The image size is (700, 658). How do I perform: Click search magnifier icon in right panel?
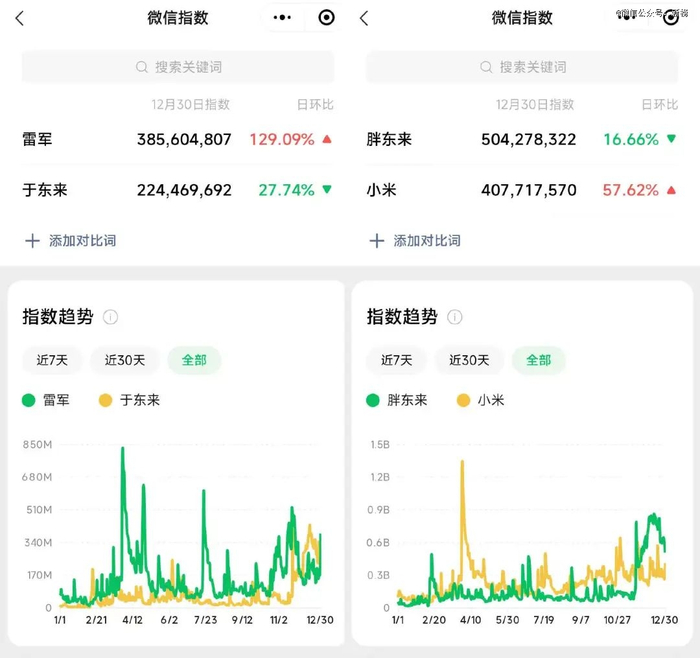(486, 67)
